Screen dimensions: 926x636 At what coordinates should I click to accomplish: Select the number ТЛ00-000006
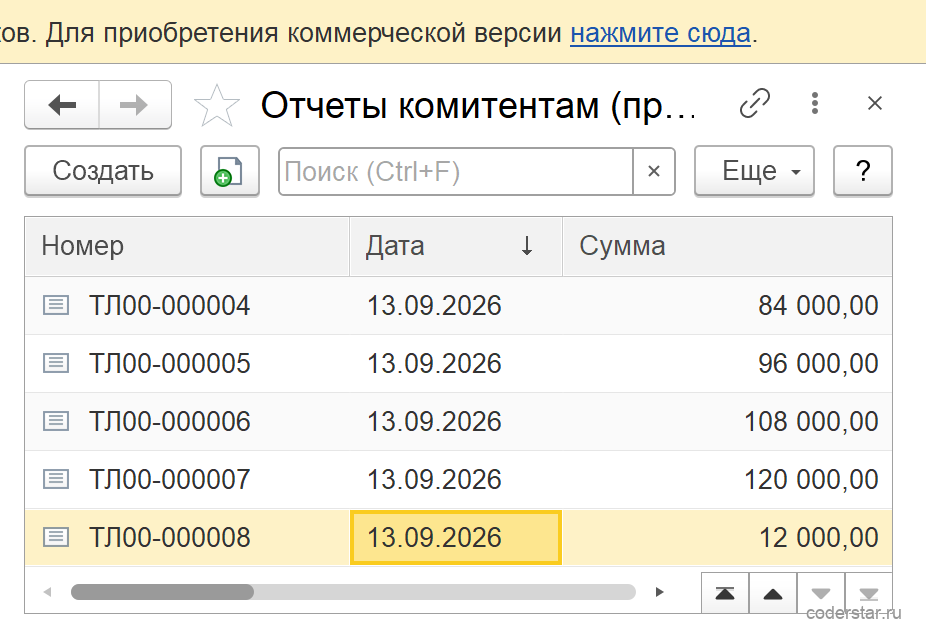pos(169,422)
